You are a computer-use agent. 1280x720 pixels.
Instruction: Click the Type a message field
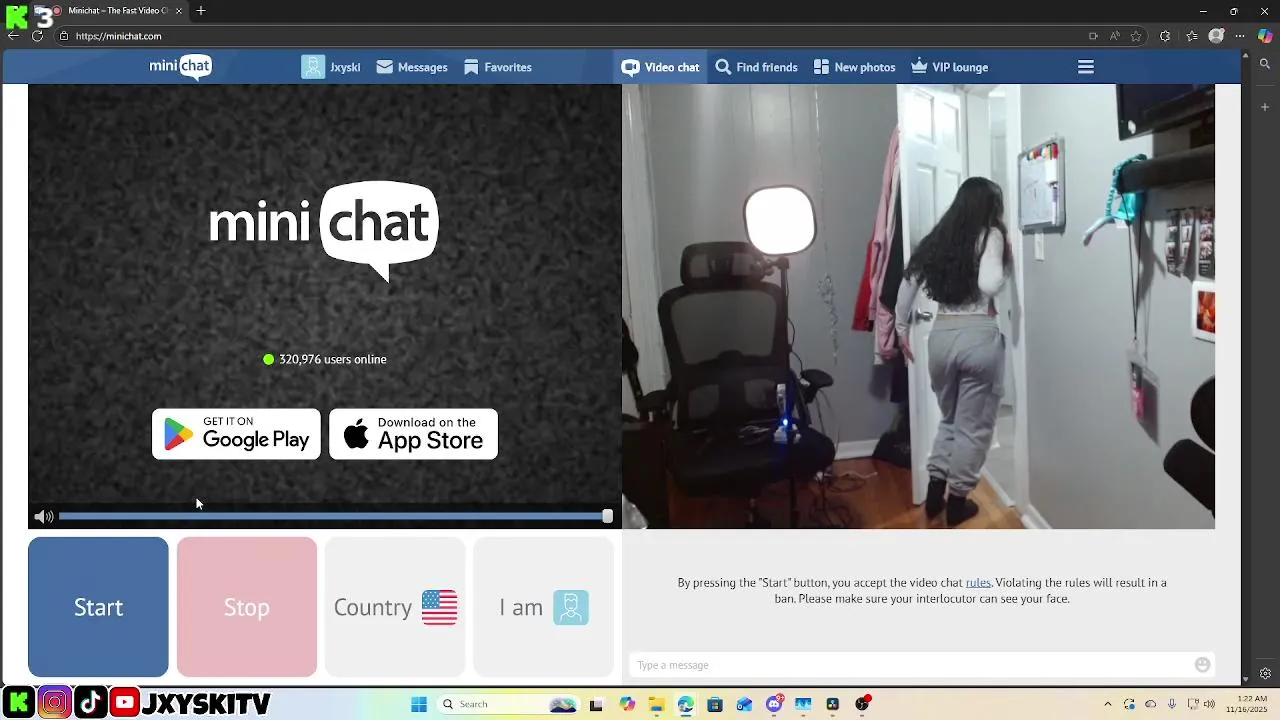click(x=910, y=665)
